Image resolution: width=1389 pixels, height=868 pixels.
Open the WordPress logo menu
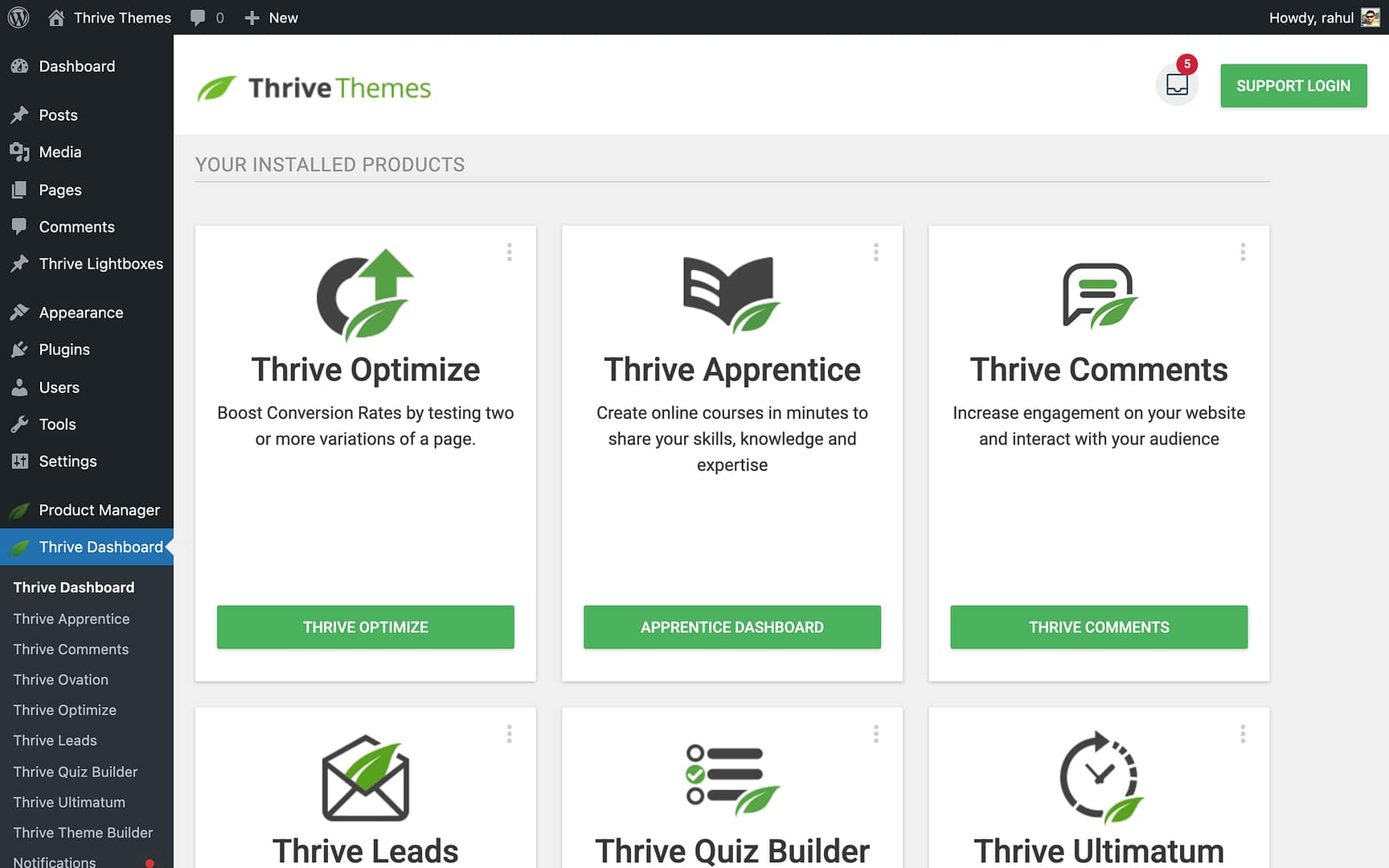coord(18,17)
